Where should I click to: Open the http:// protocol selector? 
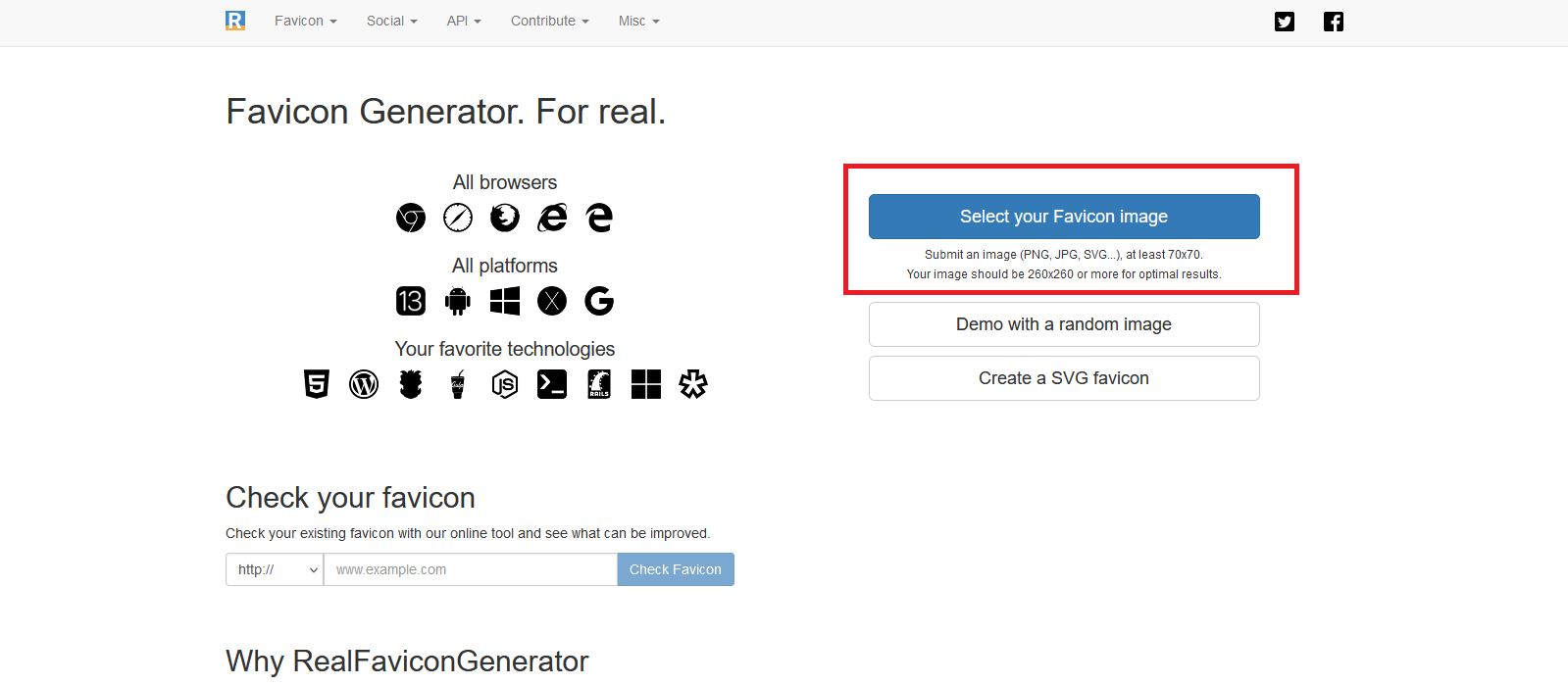click(275, 569)
